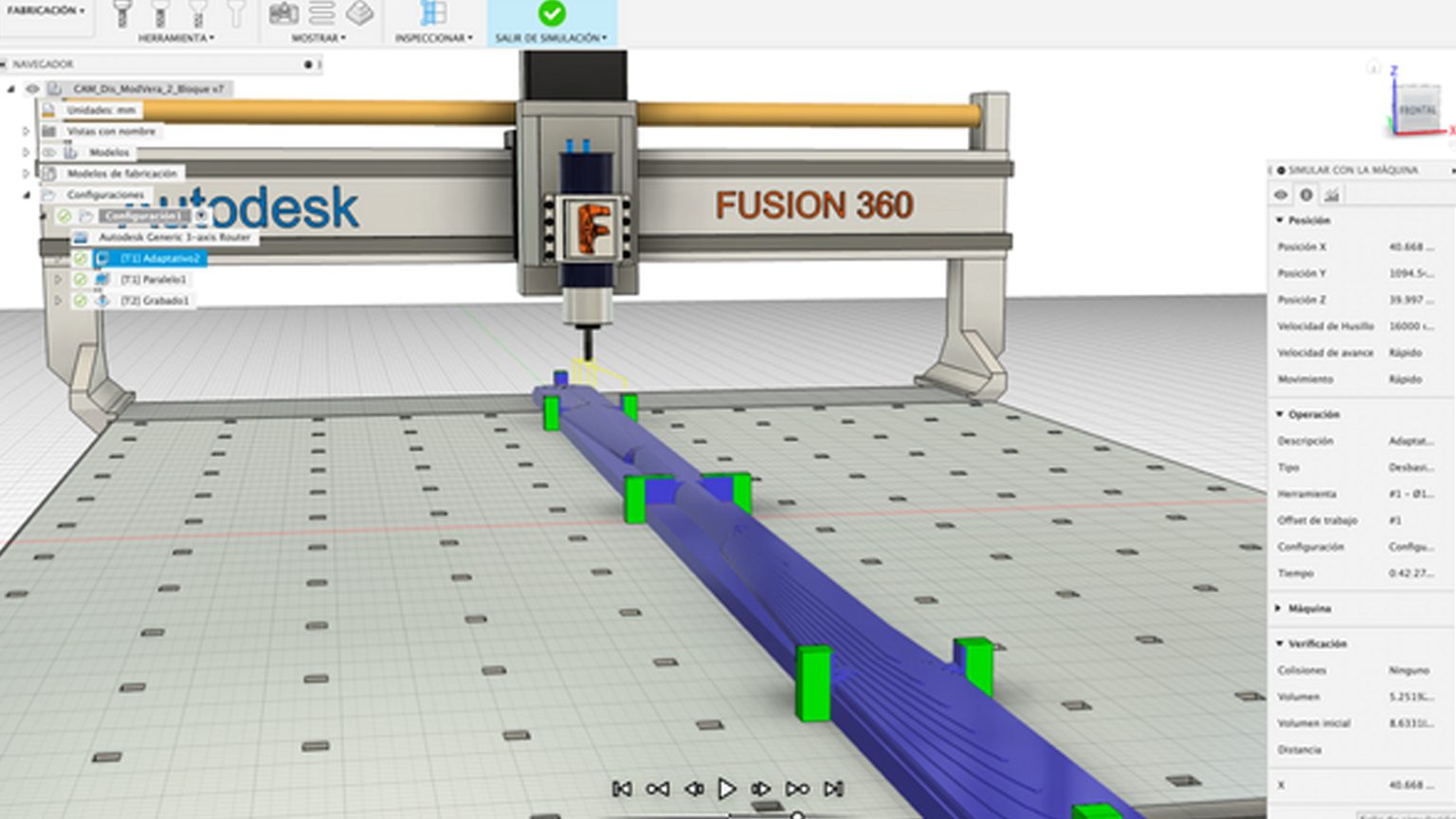The width and height of the screenshot is (1456, 819).
Task: Step simulation back one move
Action: pos(693,789)
